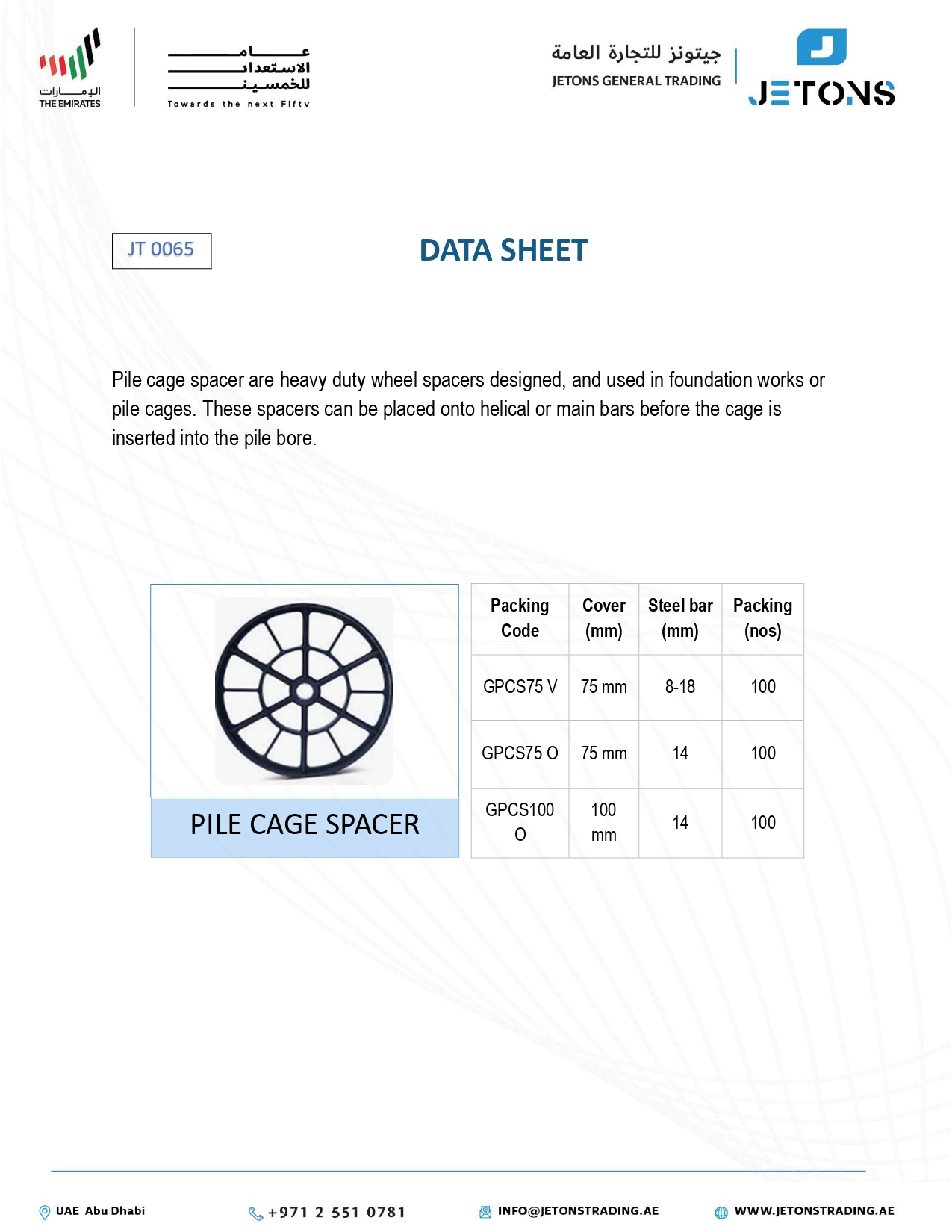
Task: Click the Steel bar (mm) column header
Action: coord(680,618)
